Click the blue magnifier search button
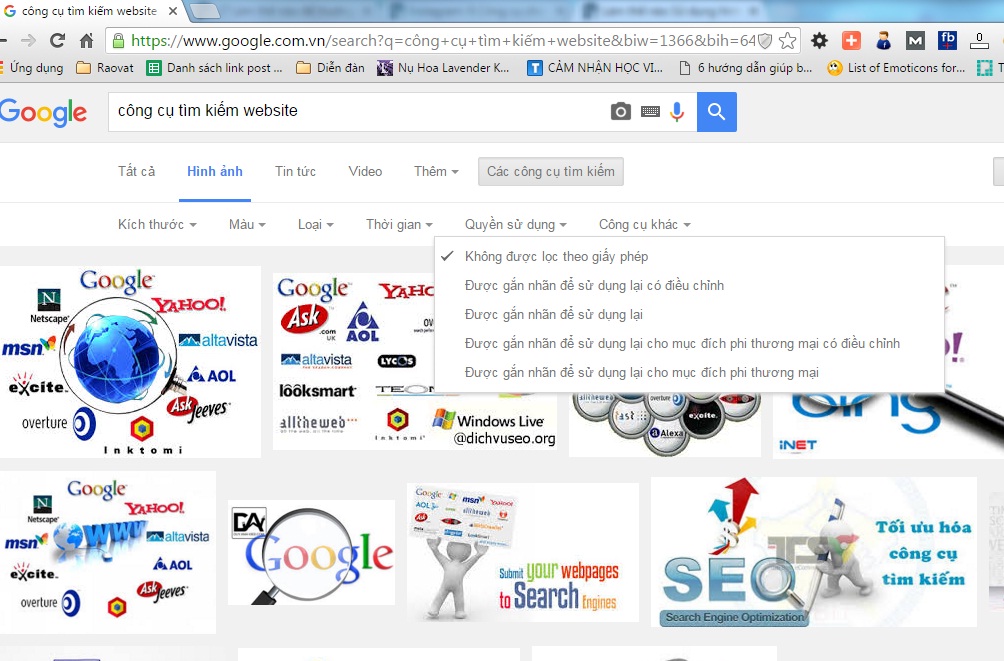Image resolution: width=1004 pixels, height=661 pixels. pos(717,111)
